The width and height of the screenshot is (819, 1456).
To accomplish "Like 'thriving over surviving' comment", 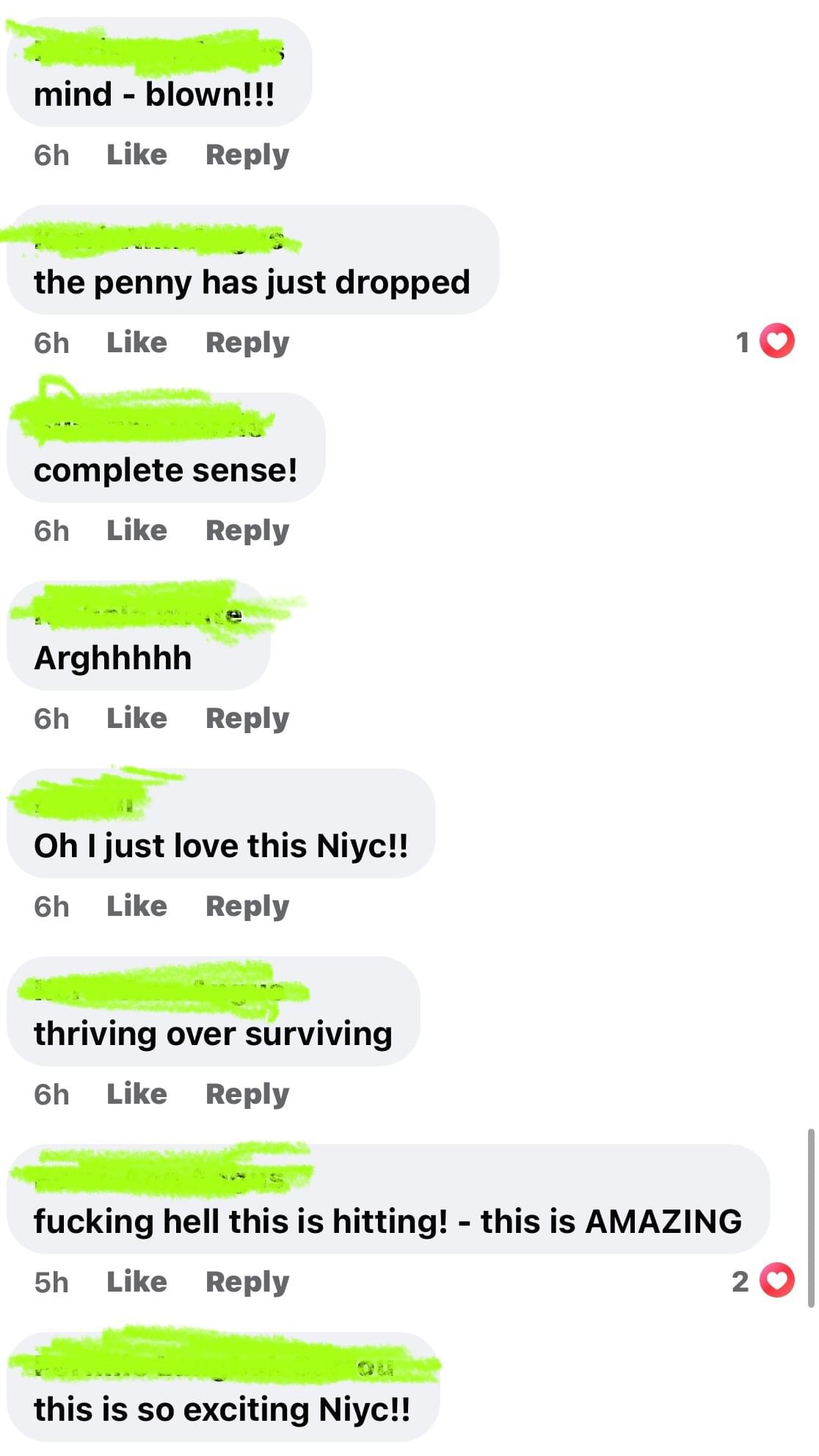I will (136, 1094).
